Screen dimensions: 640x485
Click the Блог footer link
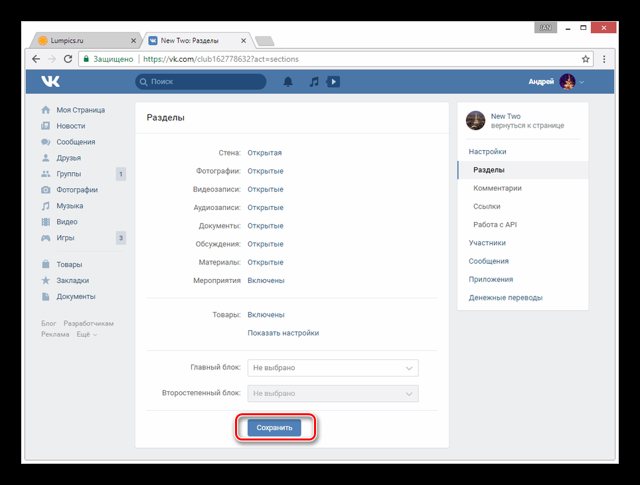pos(48,323)
